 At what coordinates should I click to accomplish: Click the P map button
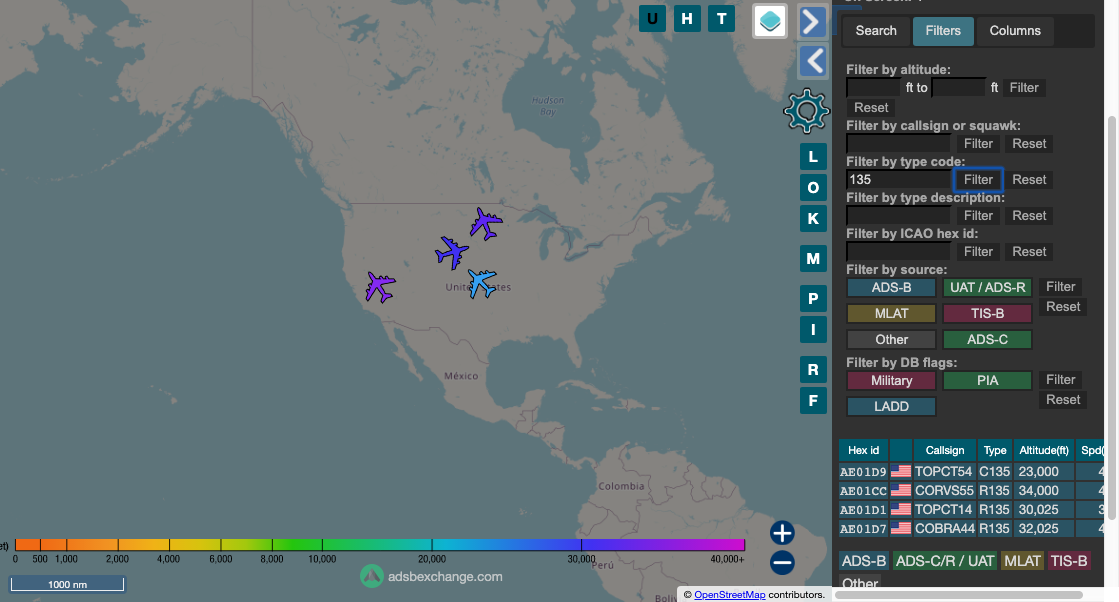point(813,299)
